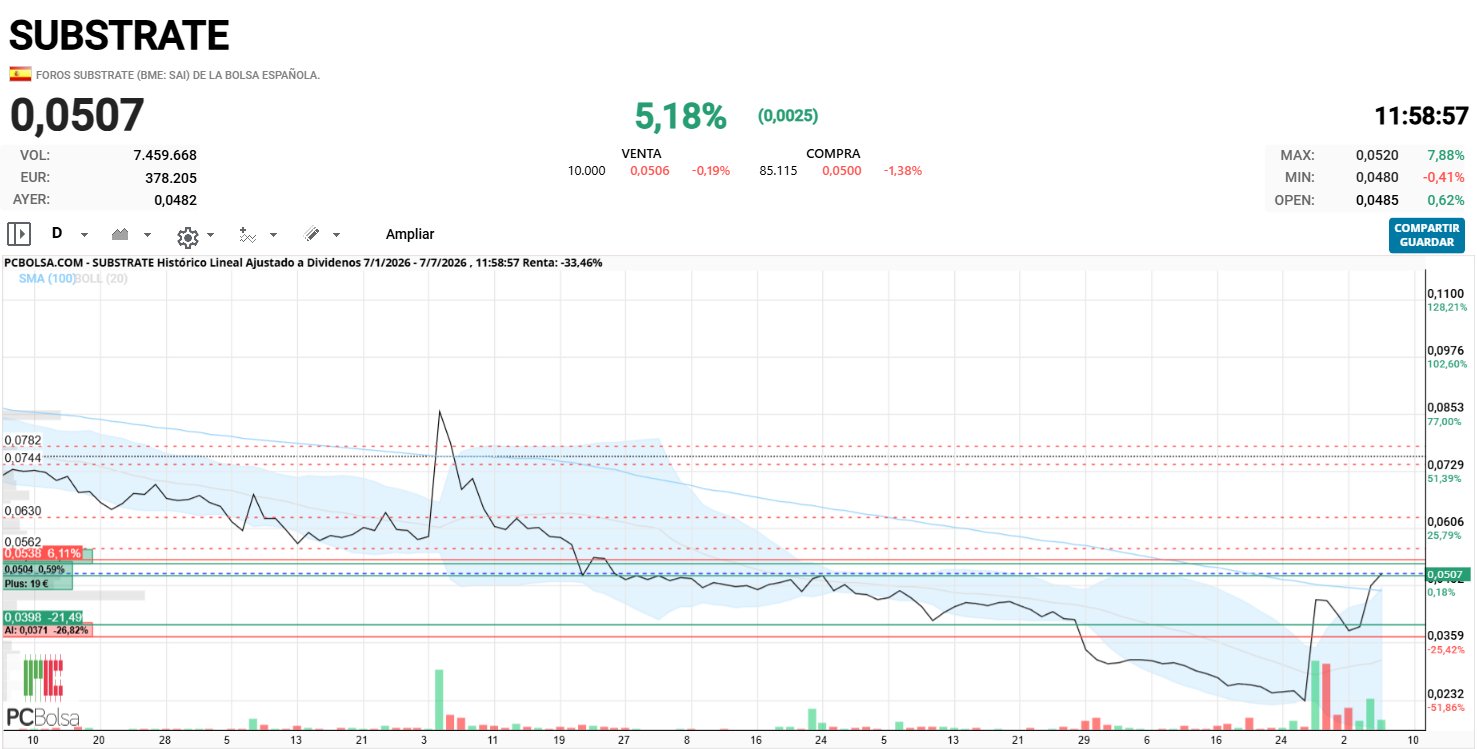
Task: Click the Compartir Guardar button
Action: pos(1427,235)
